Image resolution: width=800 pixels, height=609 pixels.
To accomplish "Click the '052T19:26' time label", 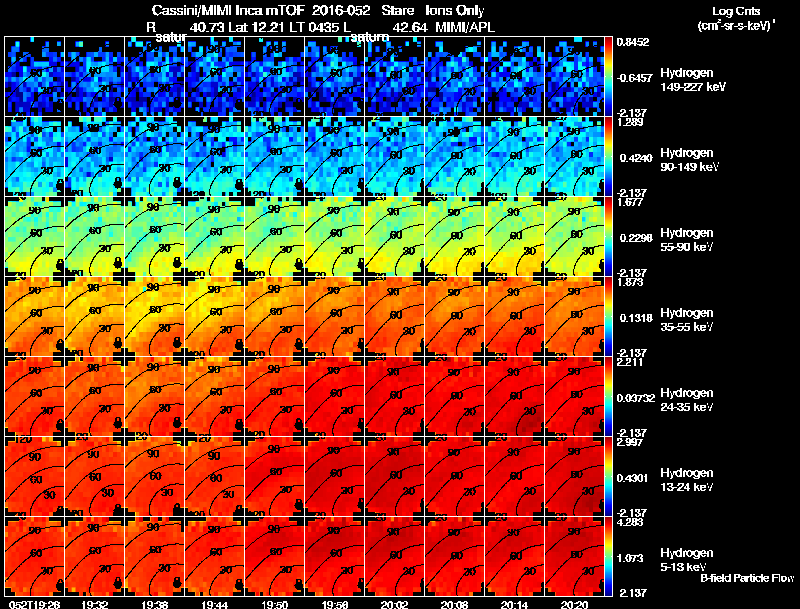I will coord(35,604).
